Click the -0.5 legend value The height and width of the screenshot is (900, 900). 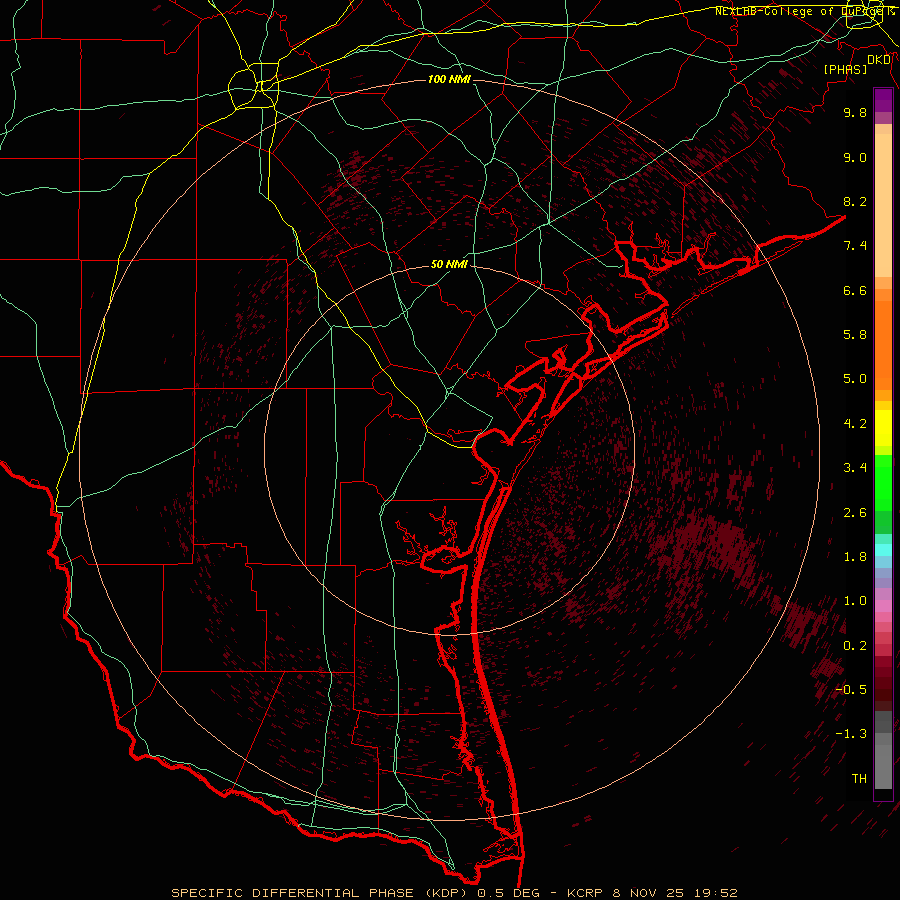point(851,690)
